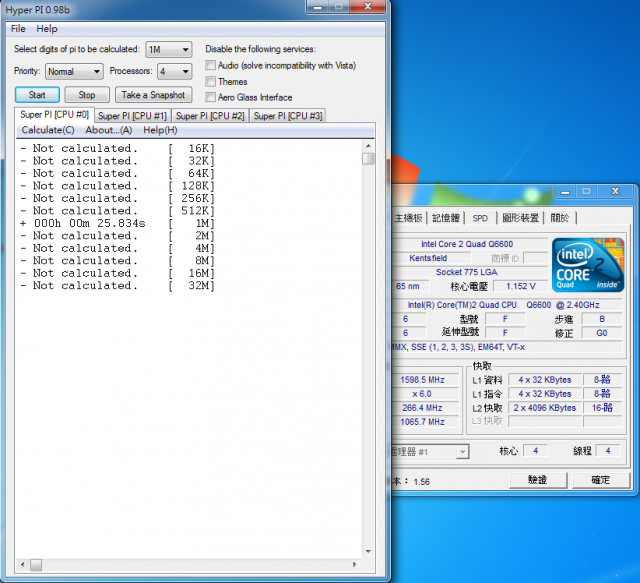Open the 關於 tab in CPU-Z
The height and width of the screenshot is (583, 640).
[560, 218]
